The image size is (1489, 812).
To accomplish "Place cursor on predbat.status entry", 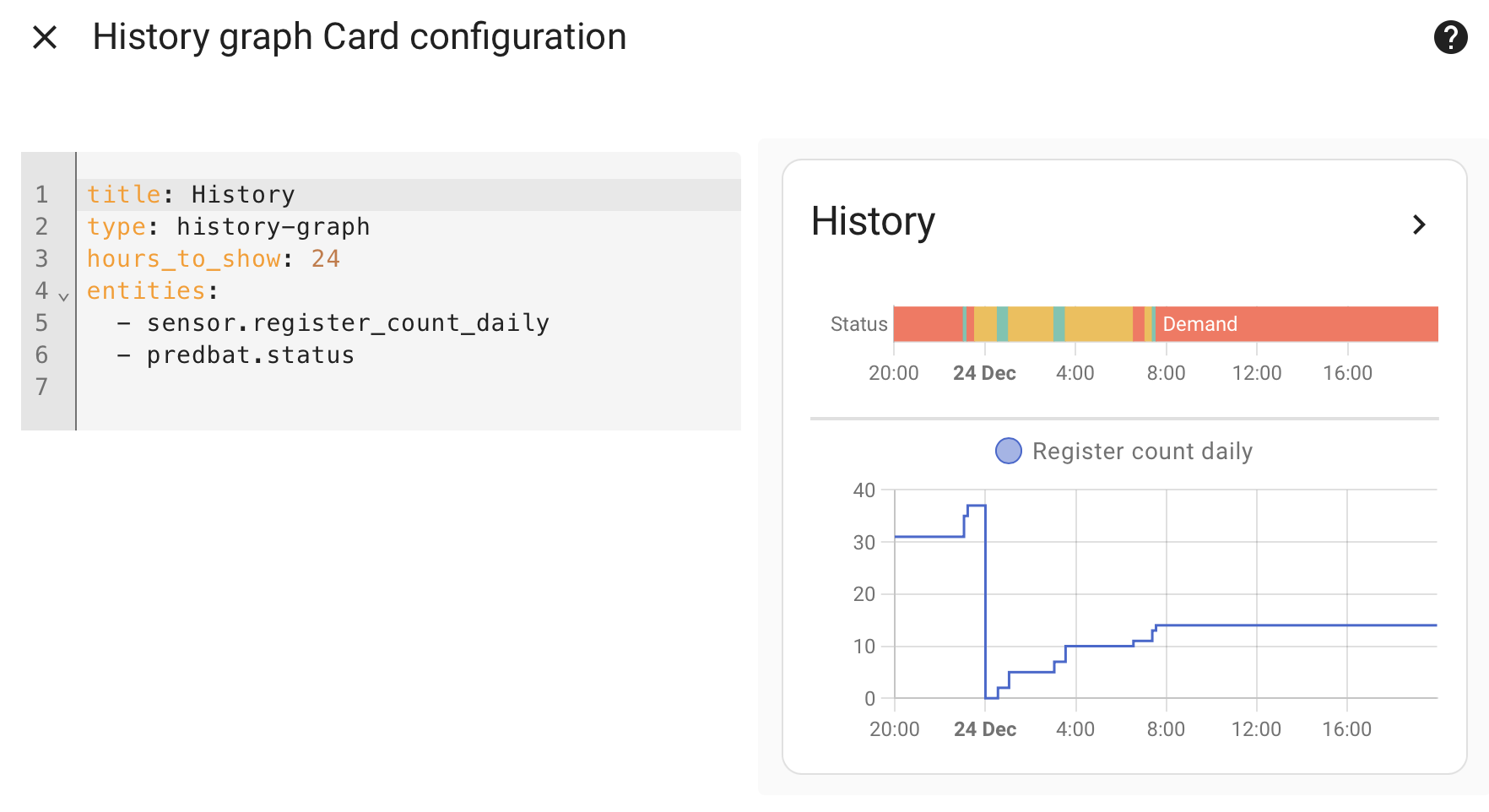I will coord(251,355).
